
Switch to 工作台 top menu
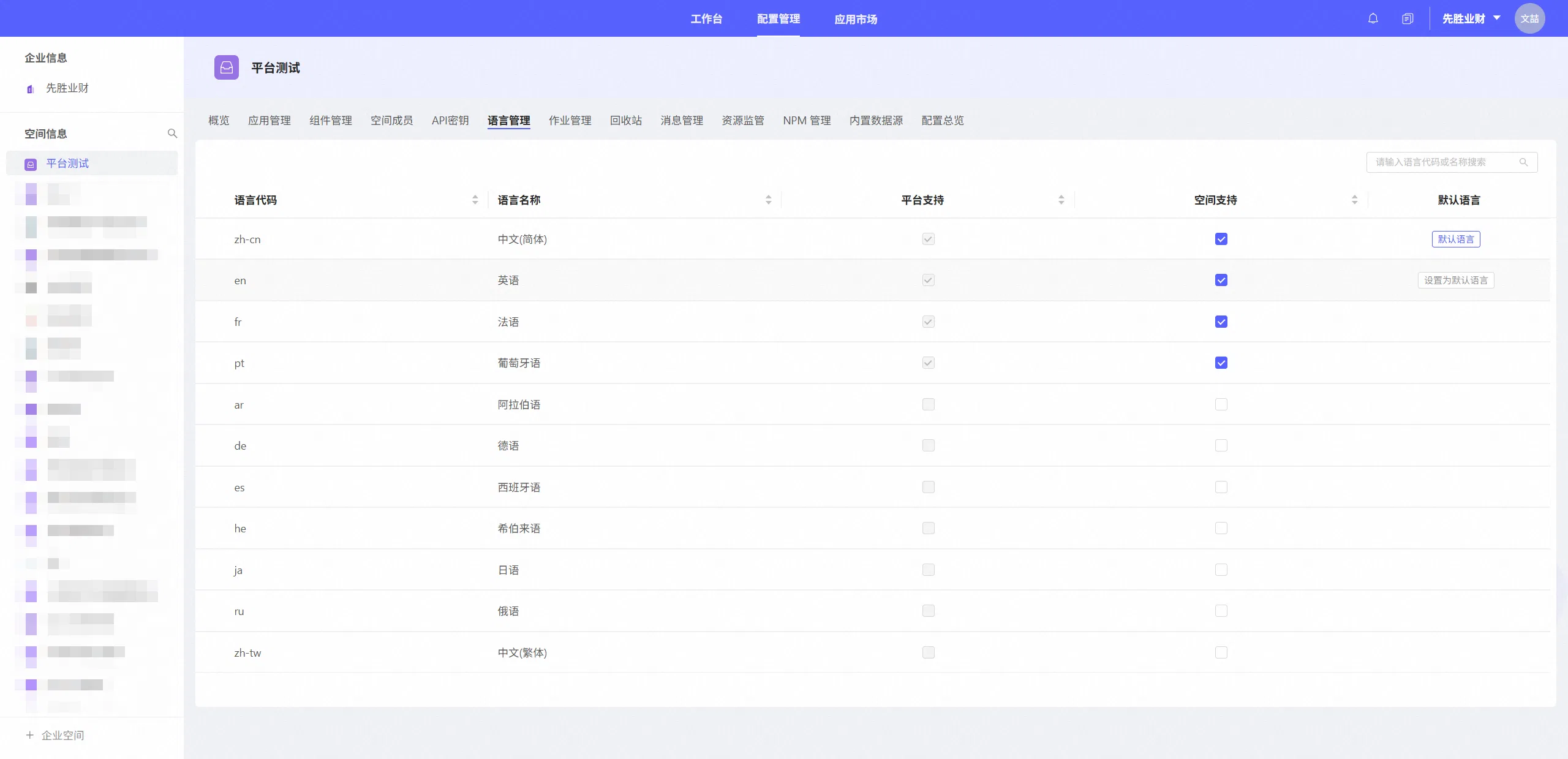pos(706,19)
